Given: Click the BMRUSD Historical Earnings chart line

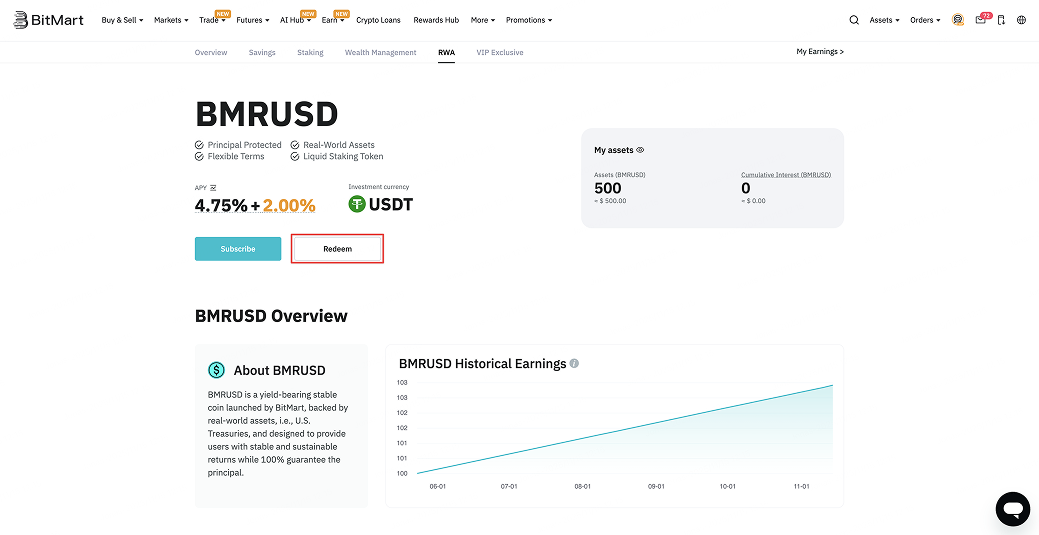Looking at the screenshot, I should [x=625, y=429].
